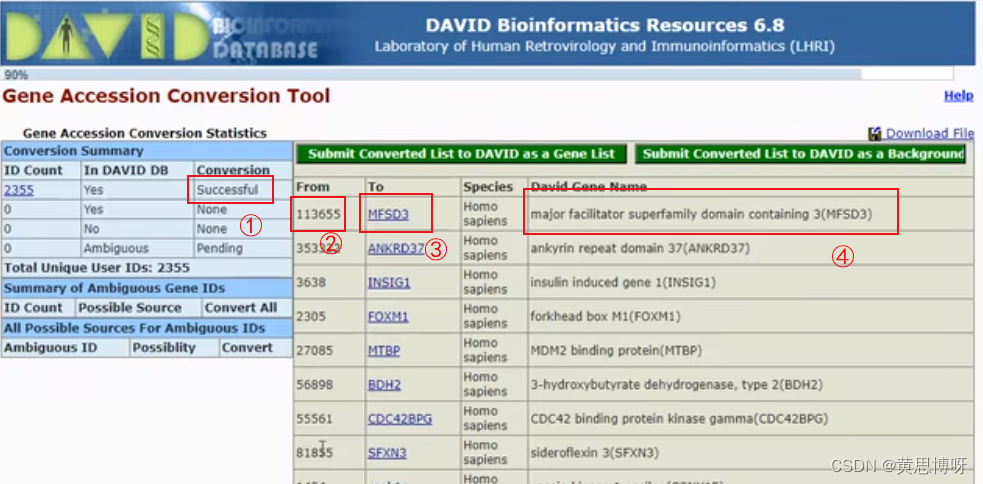Click the 'David Gene Name' column header

point(589,187)
